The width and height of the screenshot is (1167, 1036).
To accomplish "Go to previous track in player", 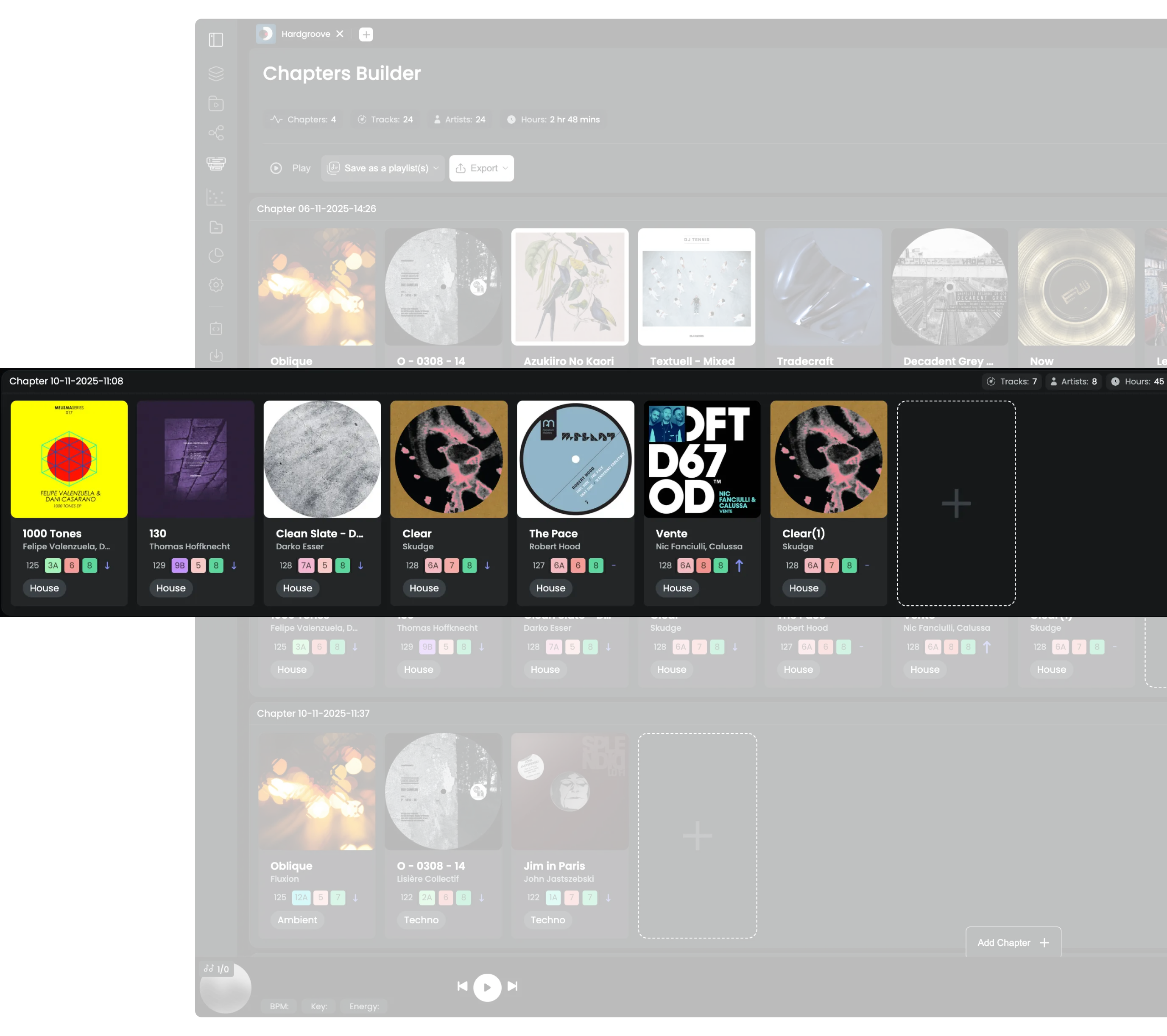I will 463,986.
